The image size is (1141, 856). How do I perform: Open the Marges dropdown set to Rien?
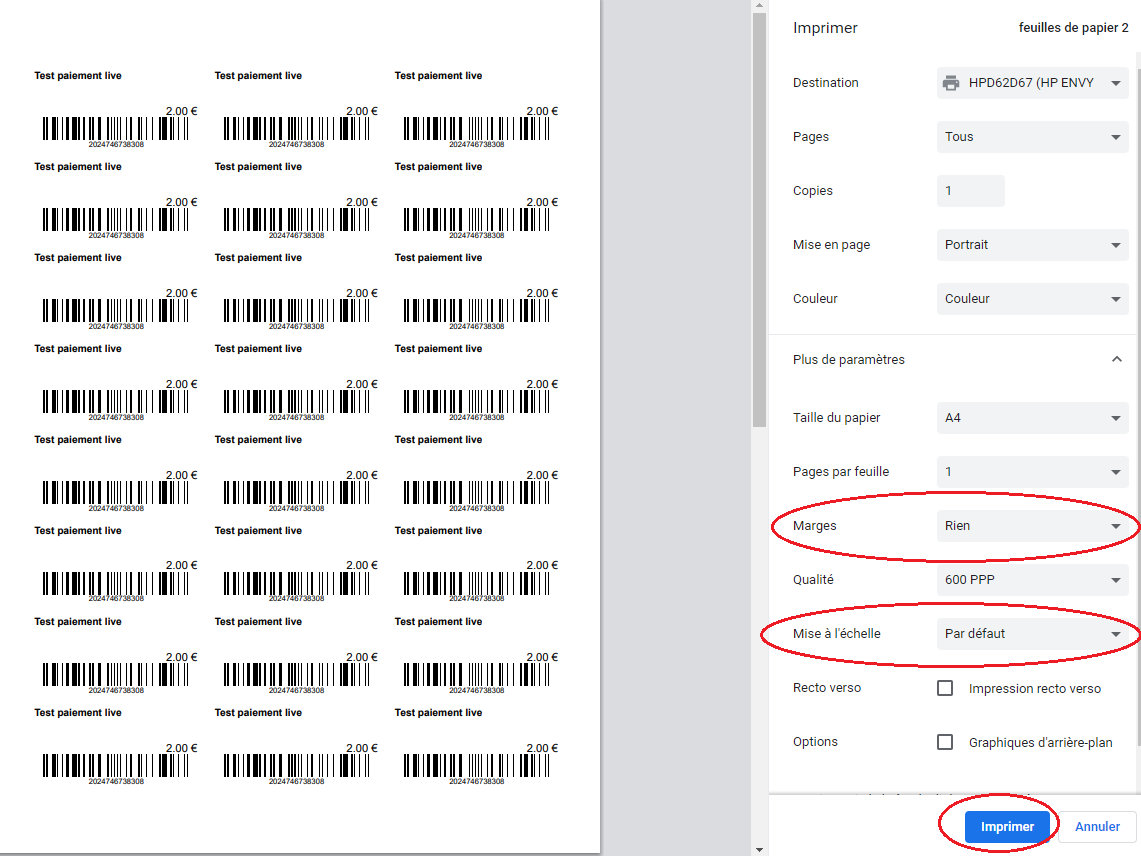pyautogui.click(x=1033, y=526)
